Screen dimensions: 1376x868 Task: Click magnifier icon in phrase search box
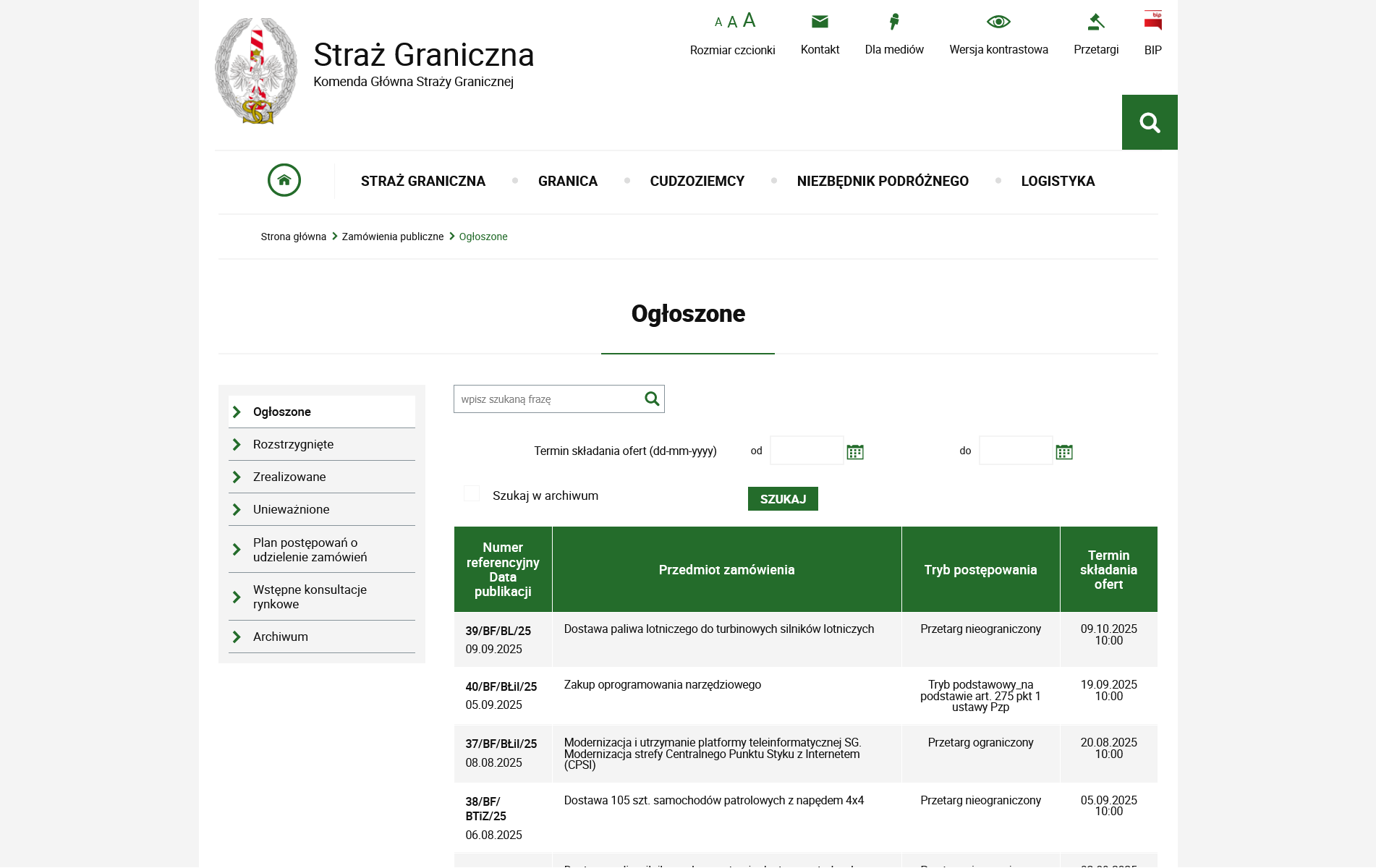pos(652,399)
